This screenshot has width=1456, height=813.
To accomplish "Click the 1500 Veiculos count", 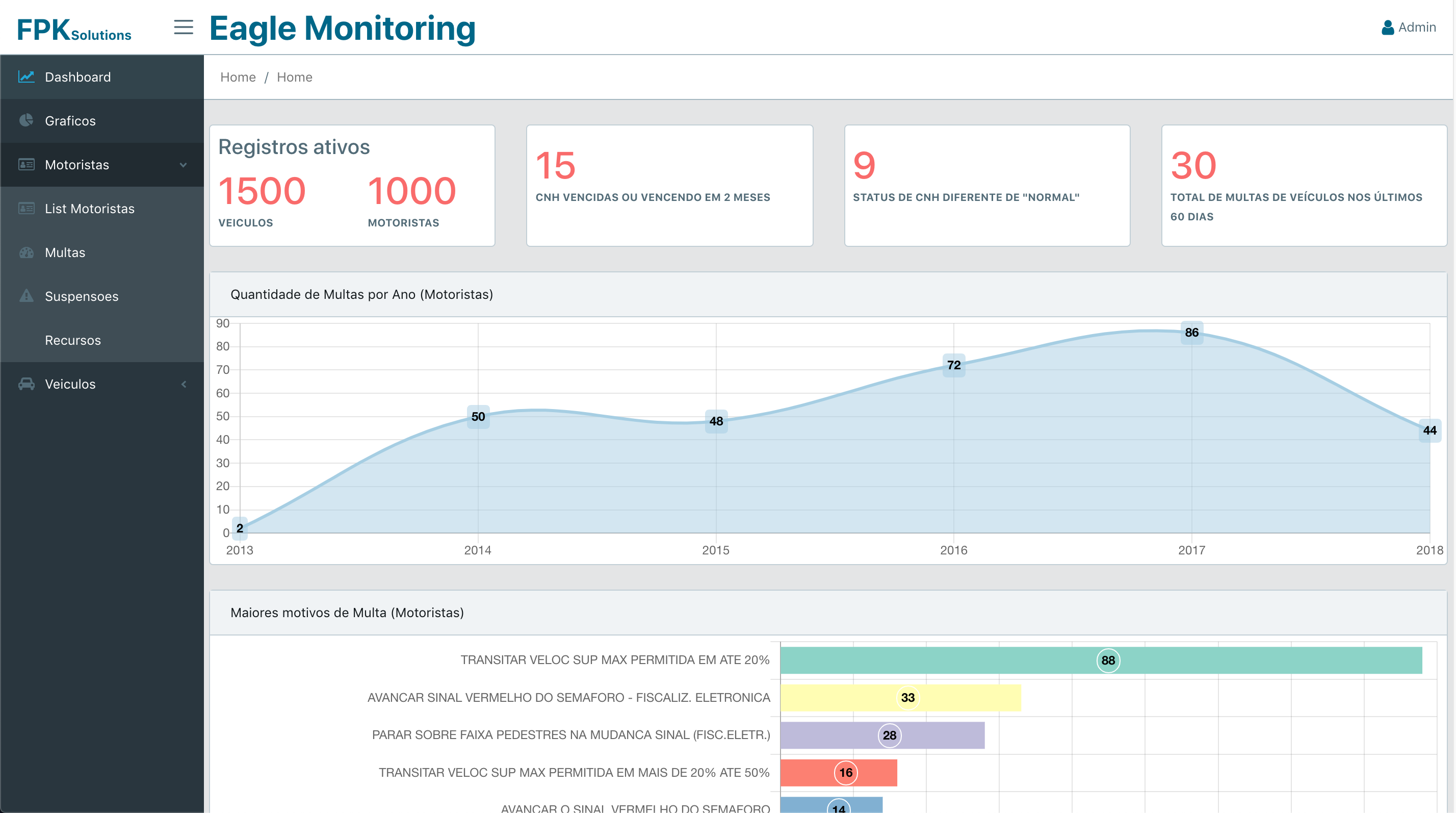I will 262,191.
